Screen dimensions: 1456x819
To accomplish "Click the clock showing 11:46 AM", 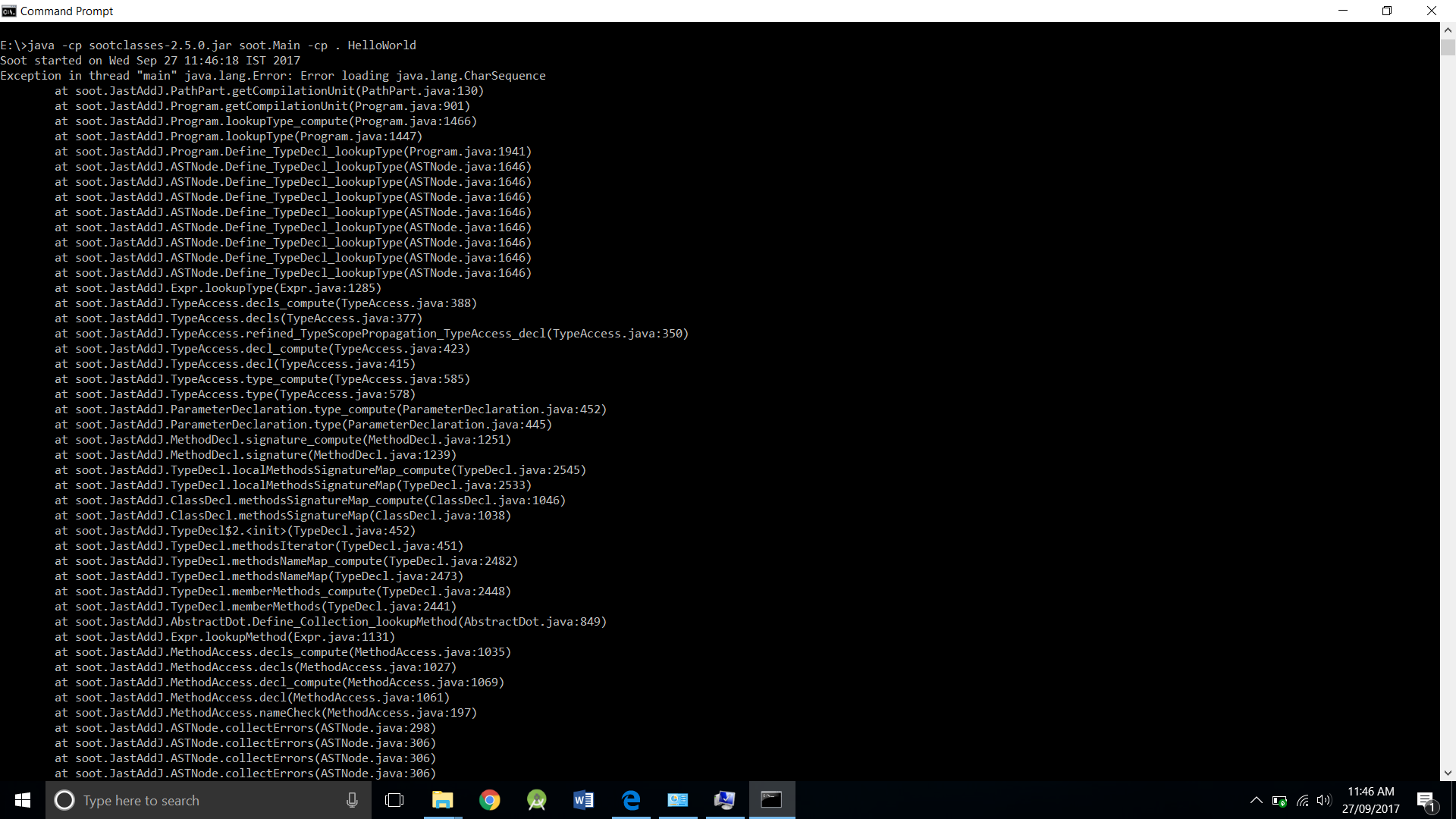I will click(1370, 800).
